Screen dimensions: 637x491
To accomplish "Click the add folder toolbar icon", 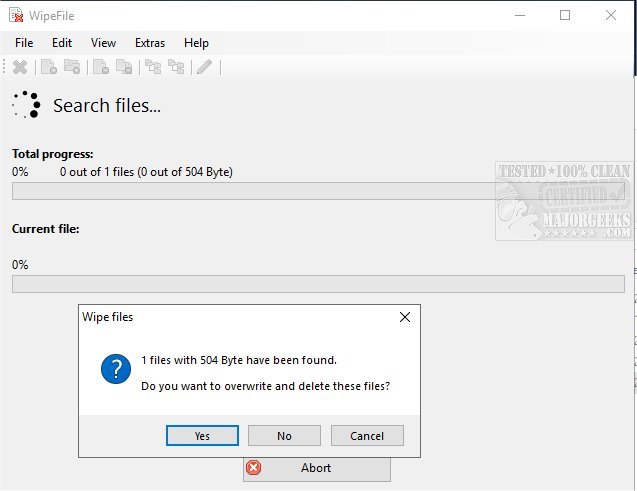I will click(x=72, y=67).
